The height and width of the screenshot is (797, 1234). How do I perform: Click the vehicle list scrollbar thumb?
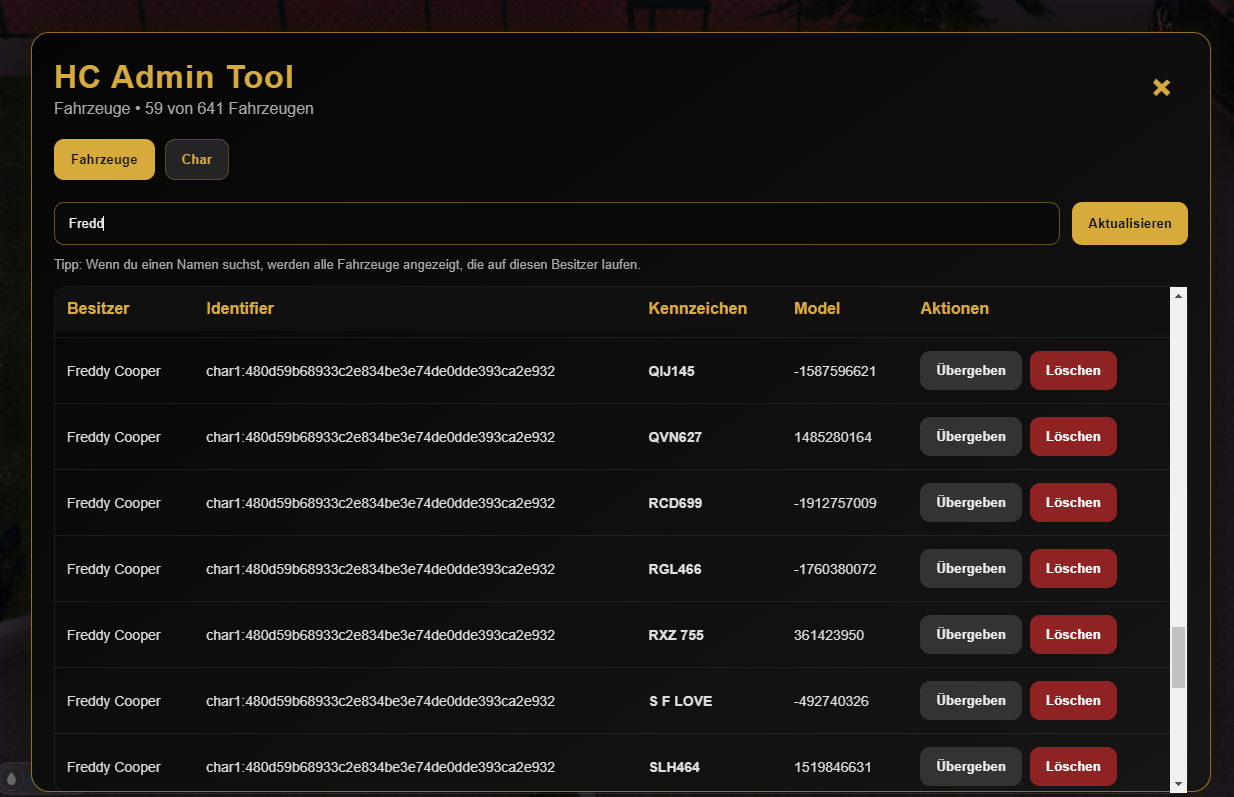click(1178, 657)
